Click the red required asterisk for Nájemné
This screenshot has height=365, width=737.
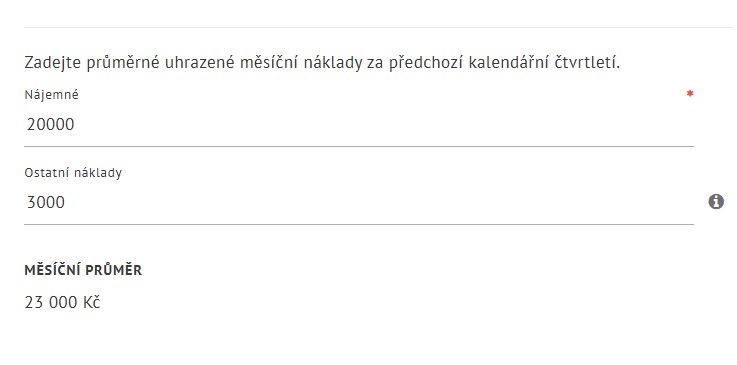[690, 94]
